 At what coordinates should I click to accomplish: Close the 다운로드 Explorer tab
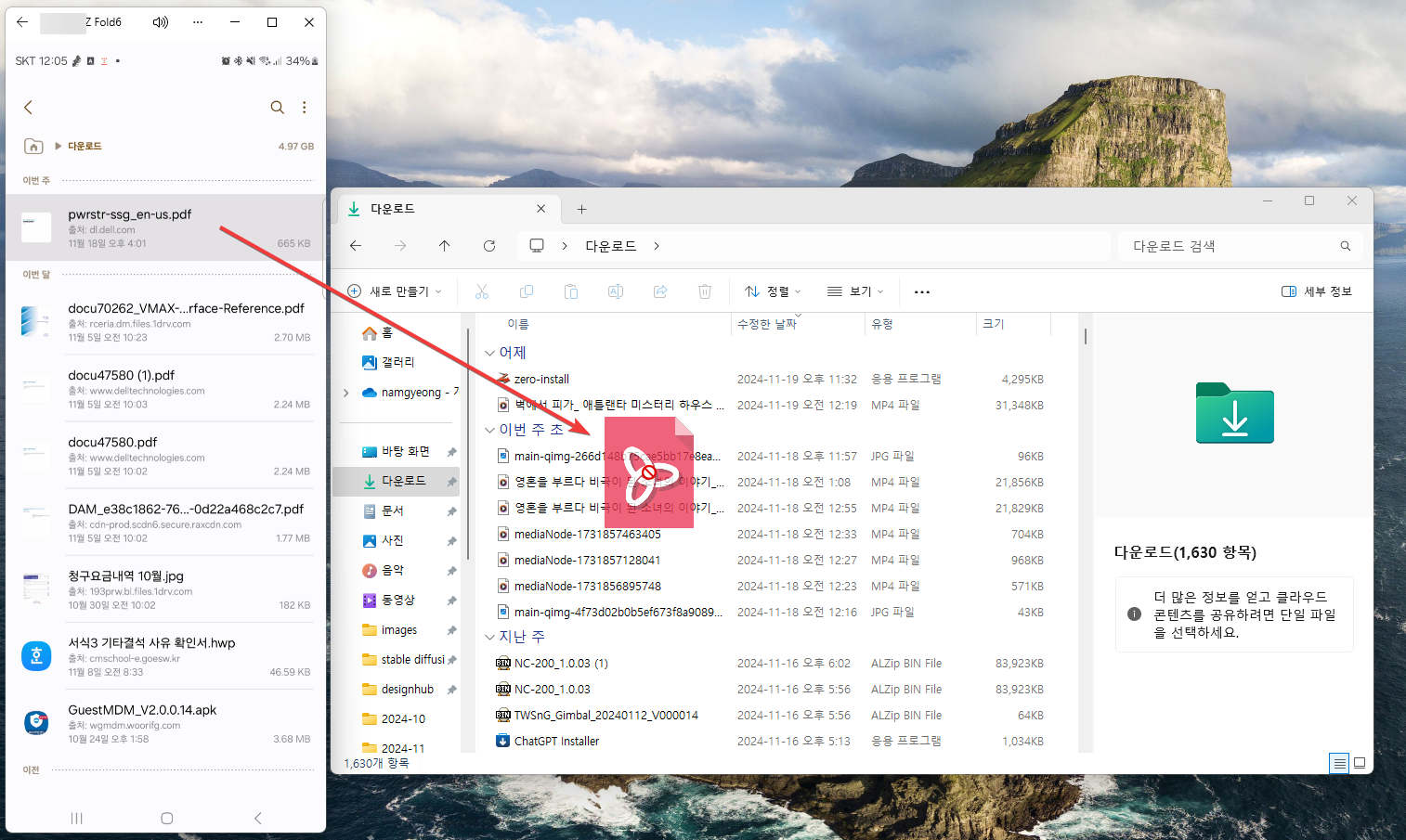[541, 209]
